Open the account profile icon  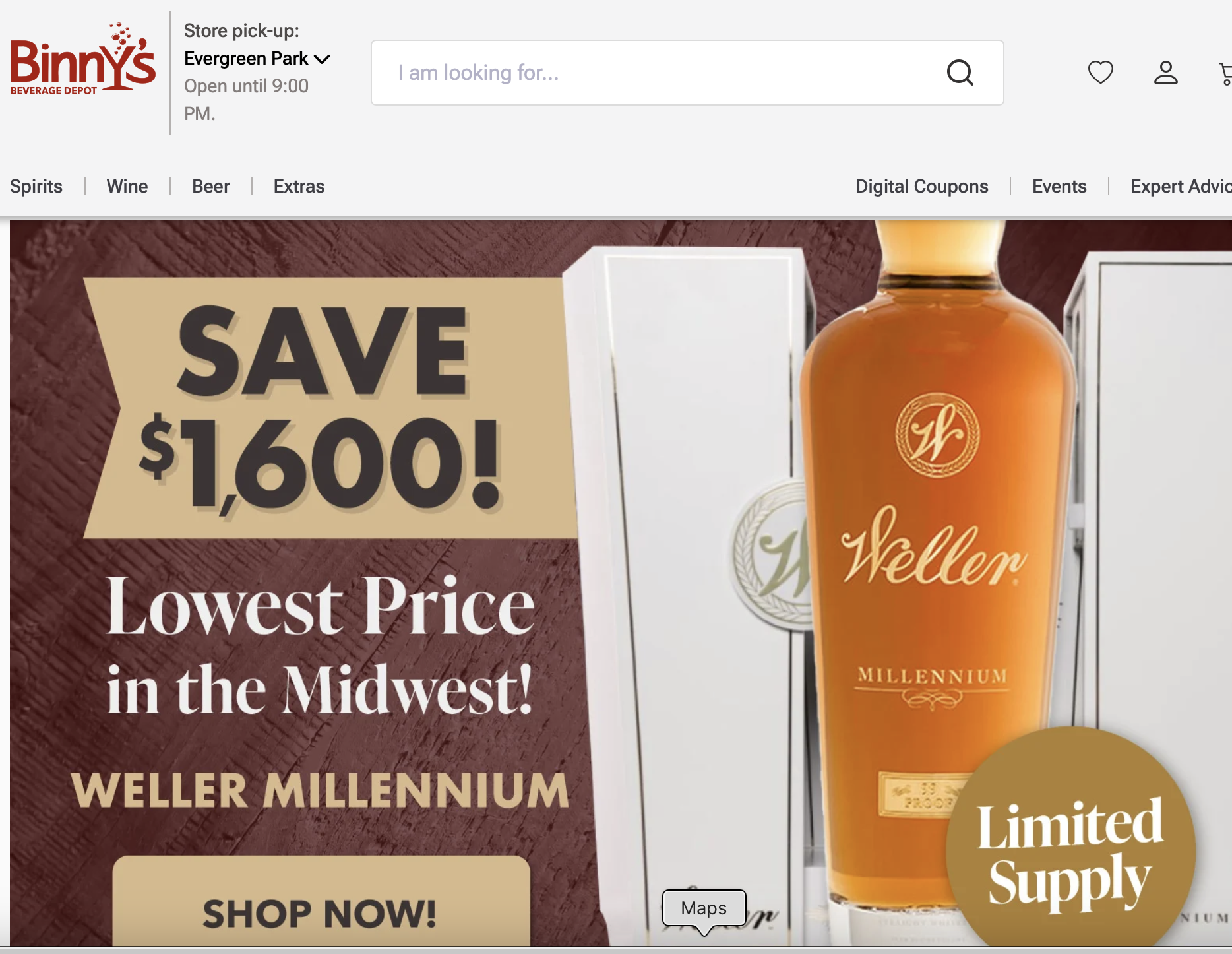coord(1165,73)
